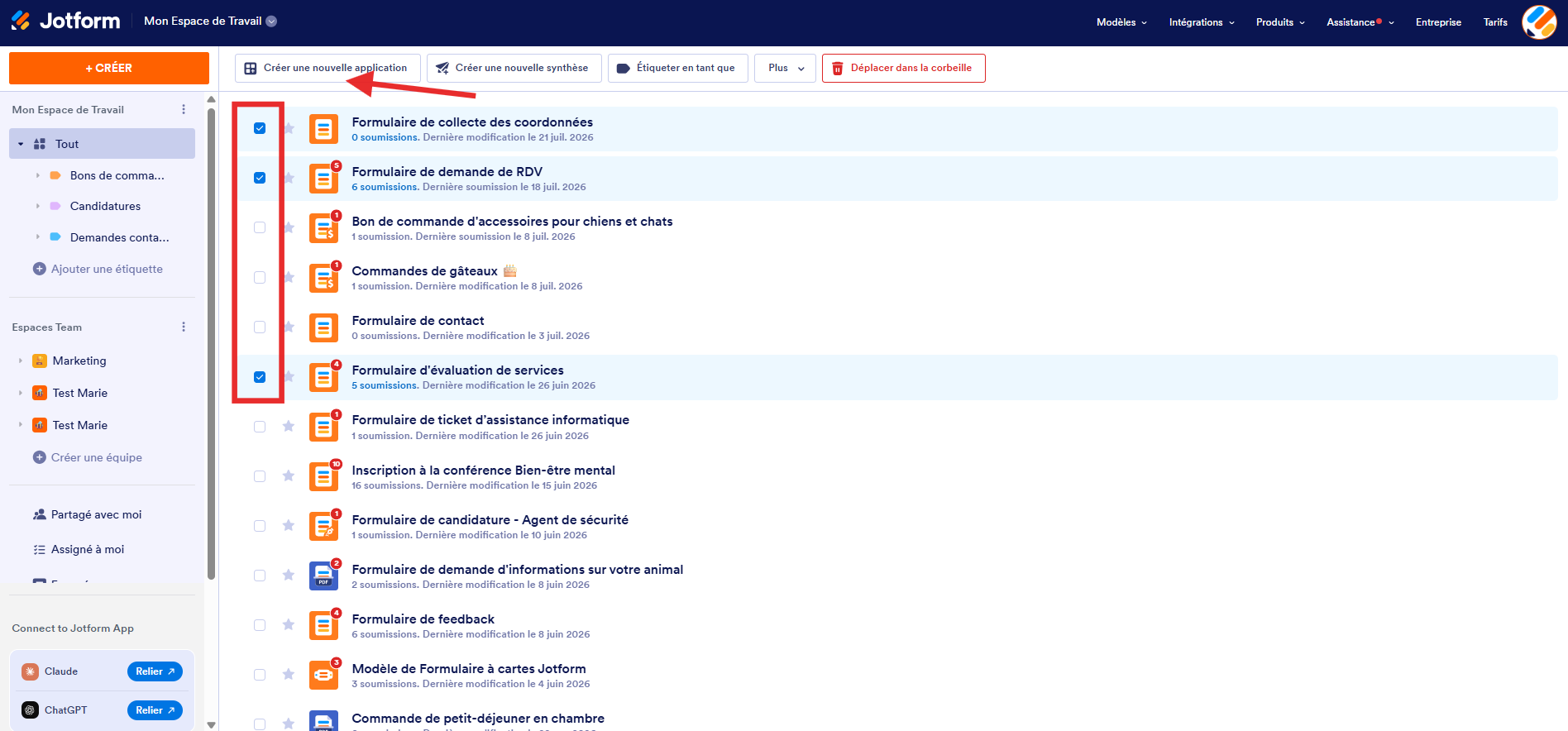The height and width of the screenshot is (731, 1568).
Task: Click card form icon for Modèle de Formulaire à cartes
Action: tap(323, 676)
